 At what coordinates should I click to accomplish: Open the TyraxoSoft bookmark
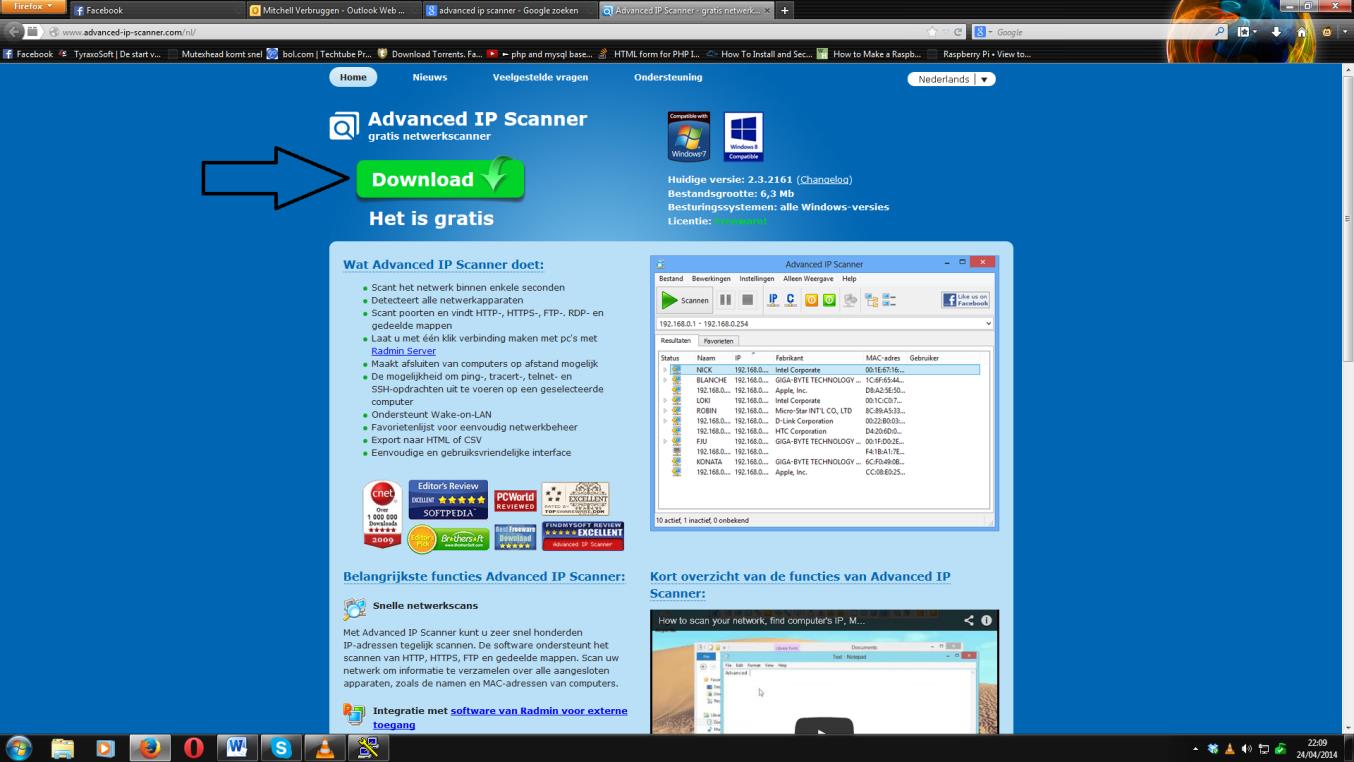pos(110,54)
